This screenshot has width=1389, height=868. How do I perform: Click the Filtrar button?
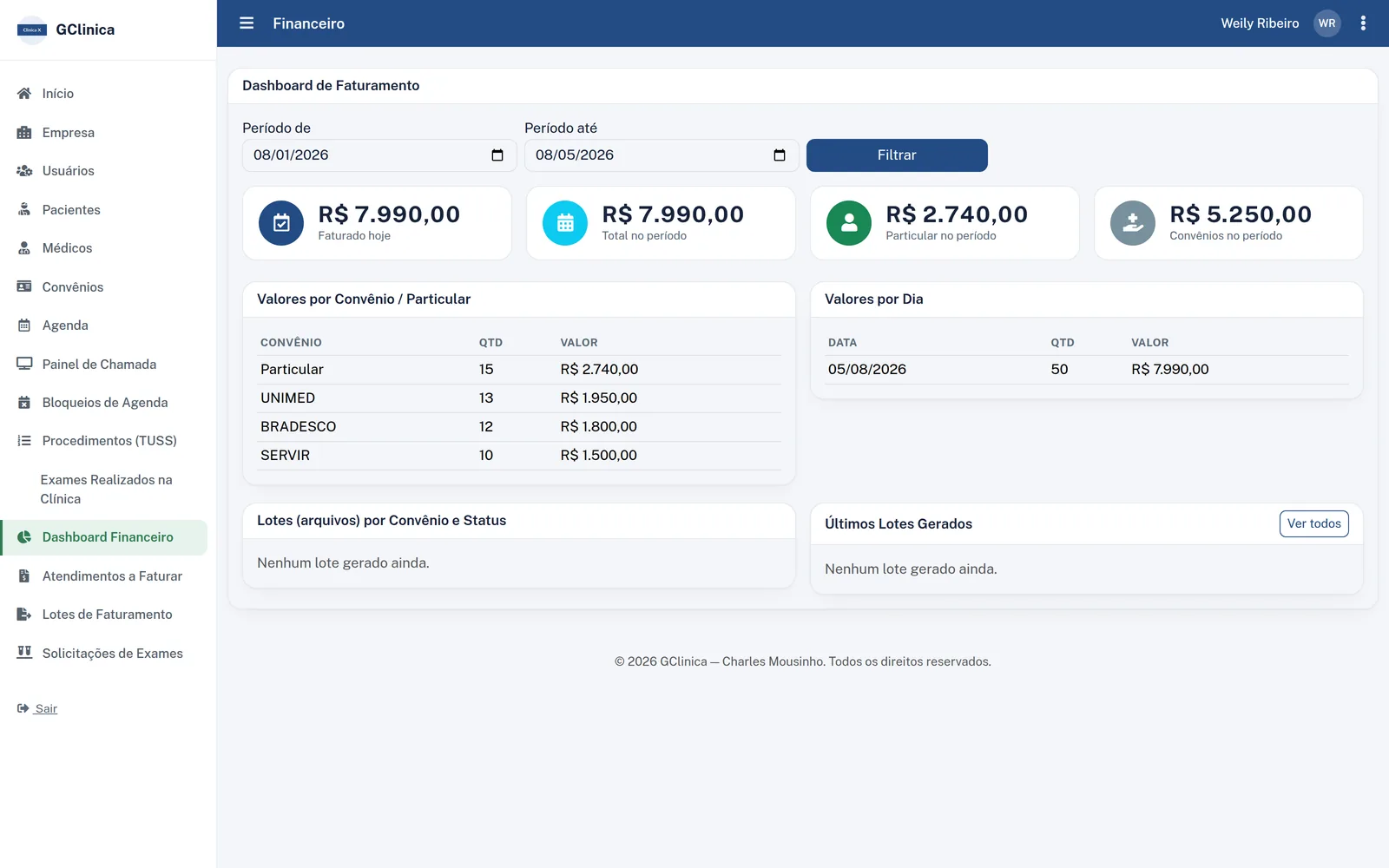pyautogui.click(x=897, y=155)
